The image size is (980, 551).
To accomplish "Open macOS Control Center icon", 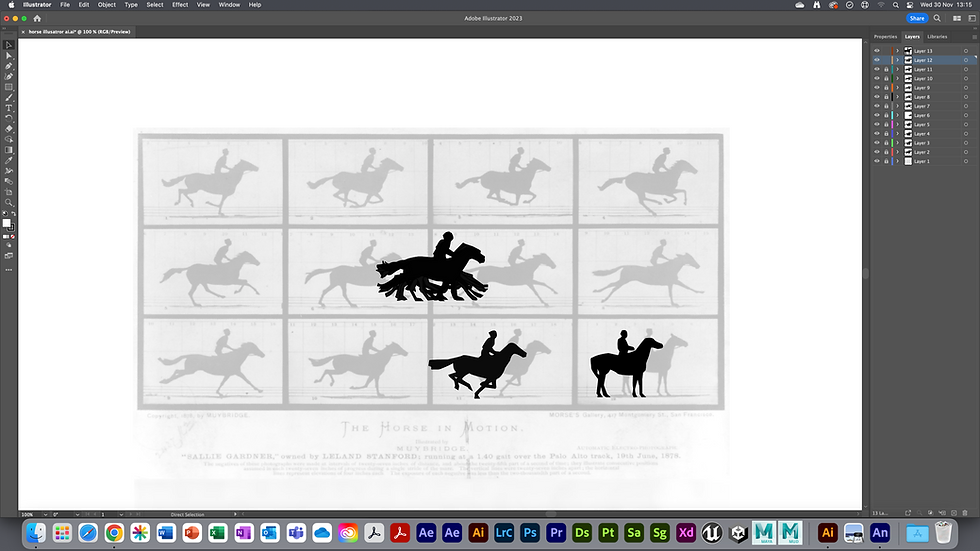I will (x=910, y=4).
